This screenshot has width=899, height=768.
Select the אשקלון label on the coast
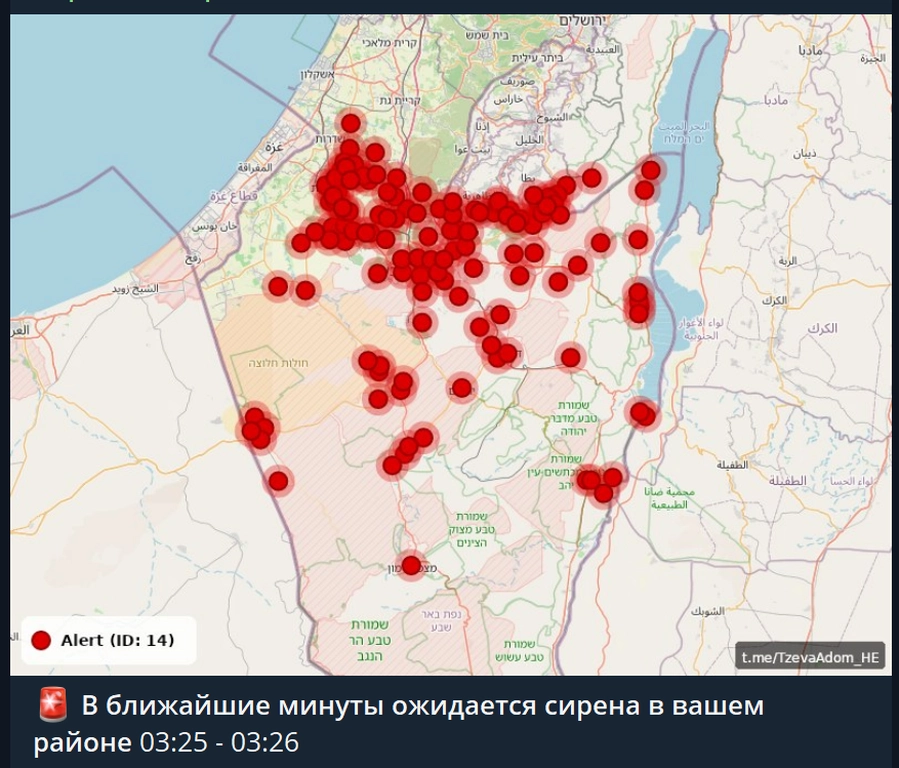[317, 75]
